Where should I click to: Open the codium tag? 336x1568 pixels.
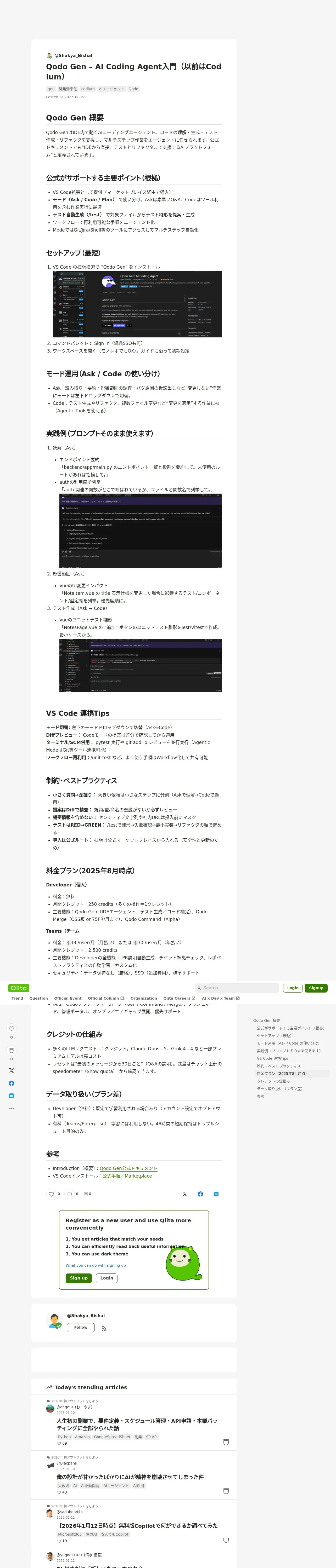(88, 89)
